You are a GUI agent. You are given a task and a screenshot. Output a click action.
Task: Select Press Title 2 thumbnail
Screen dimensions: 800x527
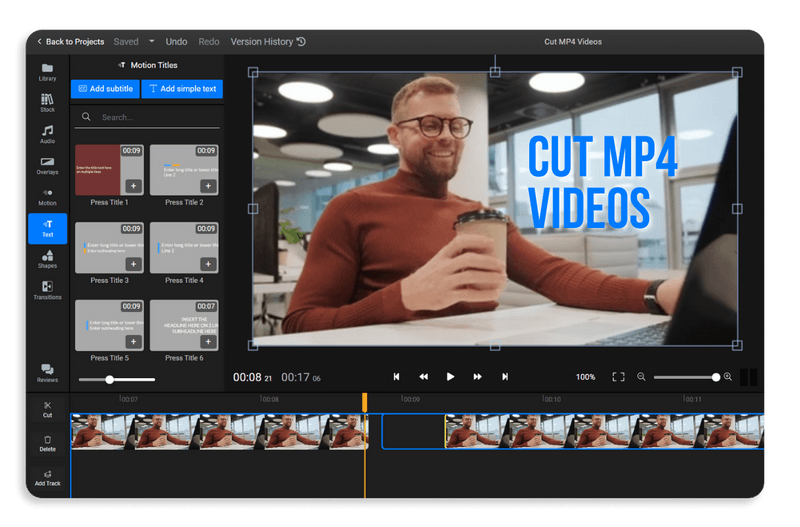tap(184, 170)
